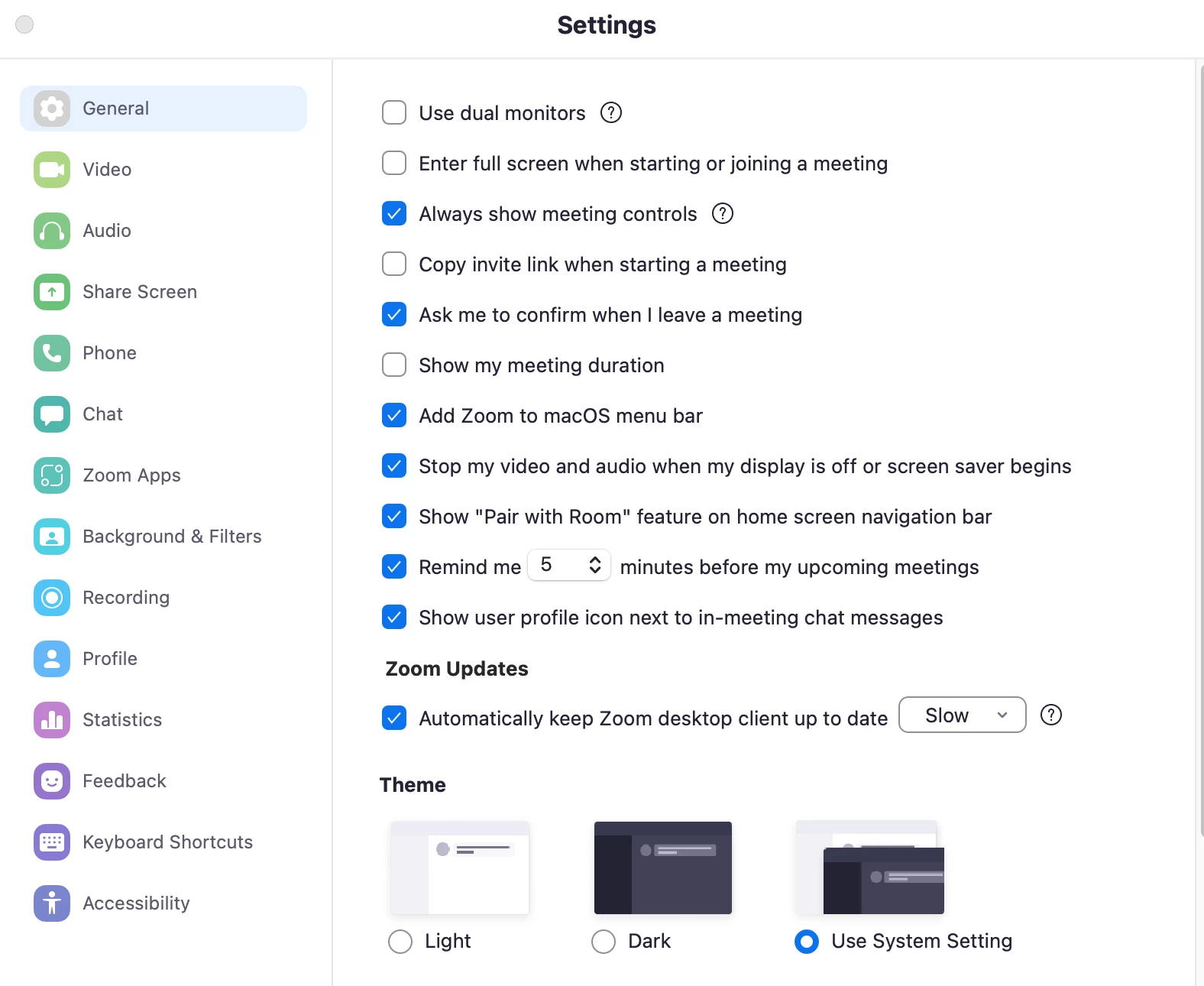Uncheck Ask me to confirm when leaving

394,314
